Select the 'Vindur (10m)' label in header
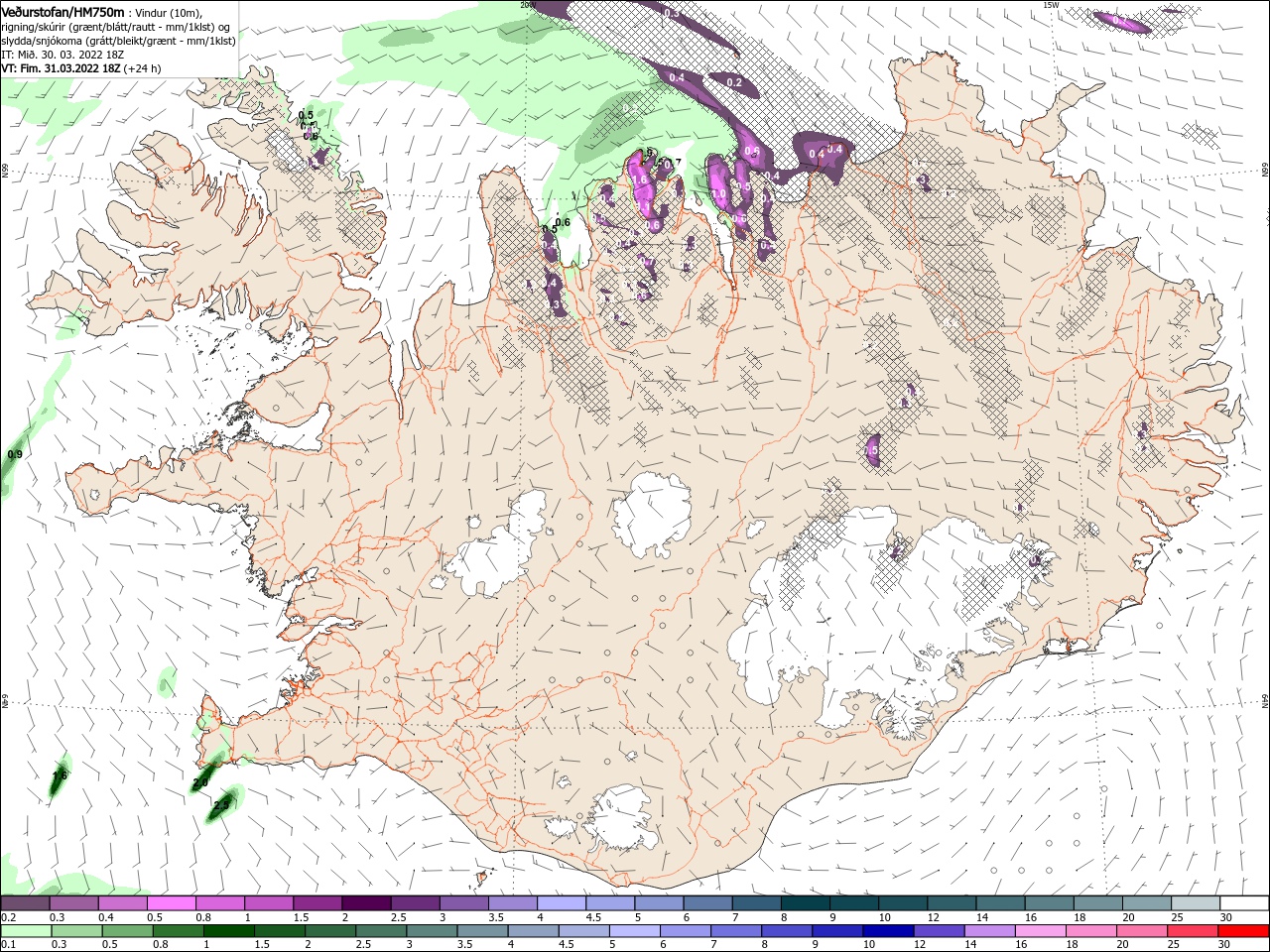The width and height of the screenshot is (1270, 952). pyautogui.click(x=168, y=12)
